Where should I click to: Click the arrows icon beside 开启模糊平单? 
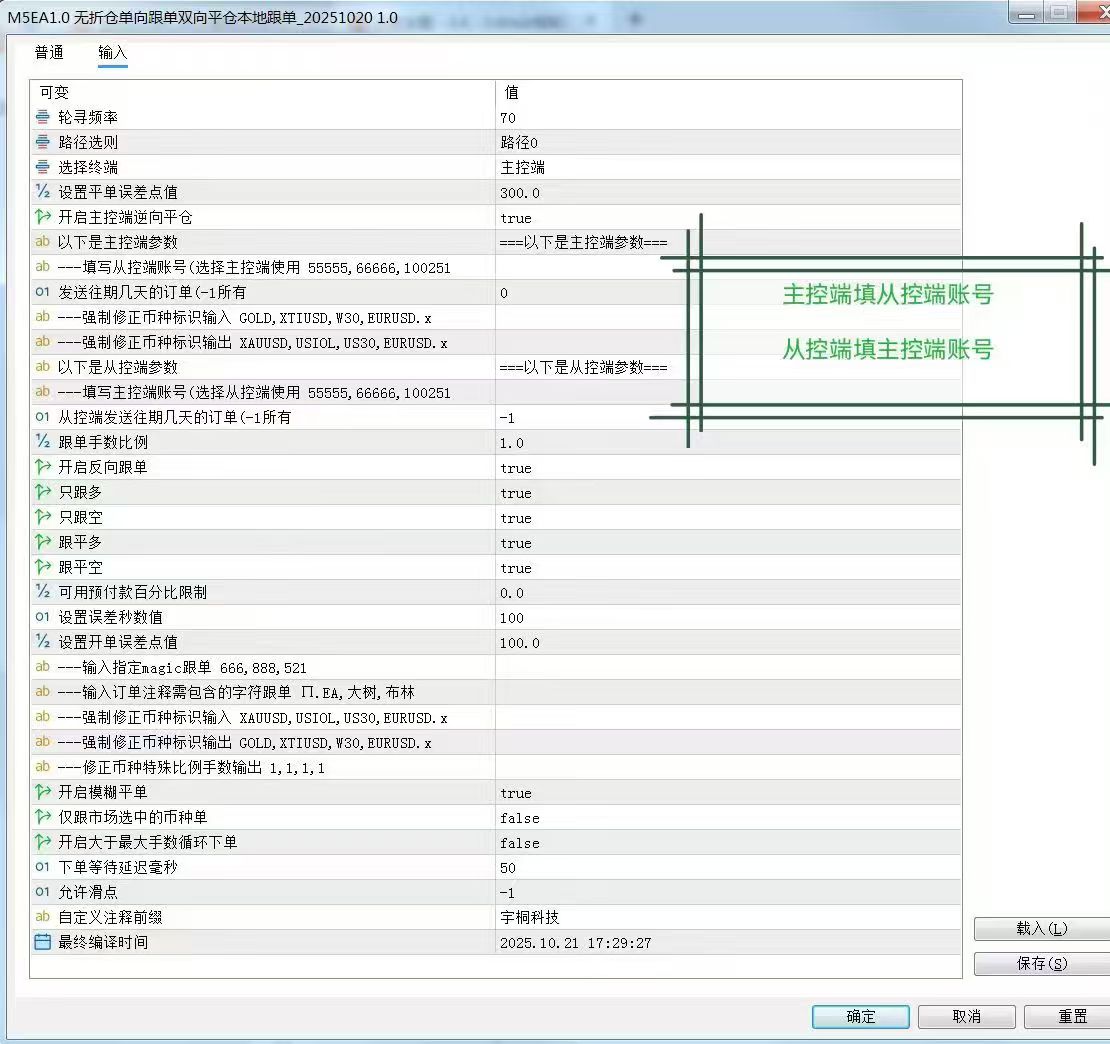(41, 792)
